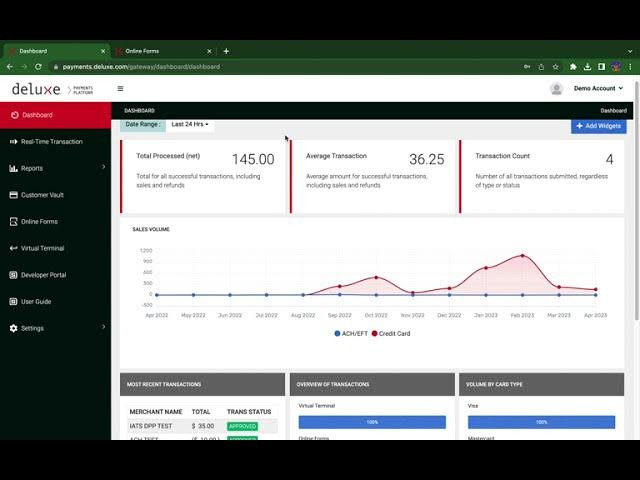Click the Oct 2022 Credit Card data point
The image size is (640, 480).
[376, 278]
